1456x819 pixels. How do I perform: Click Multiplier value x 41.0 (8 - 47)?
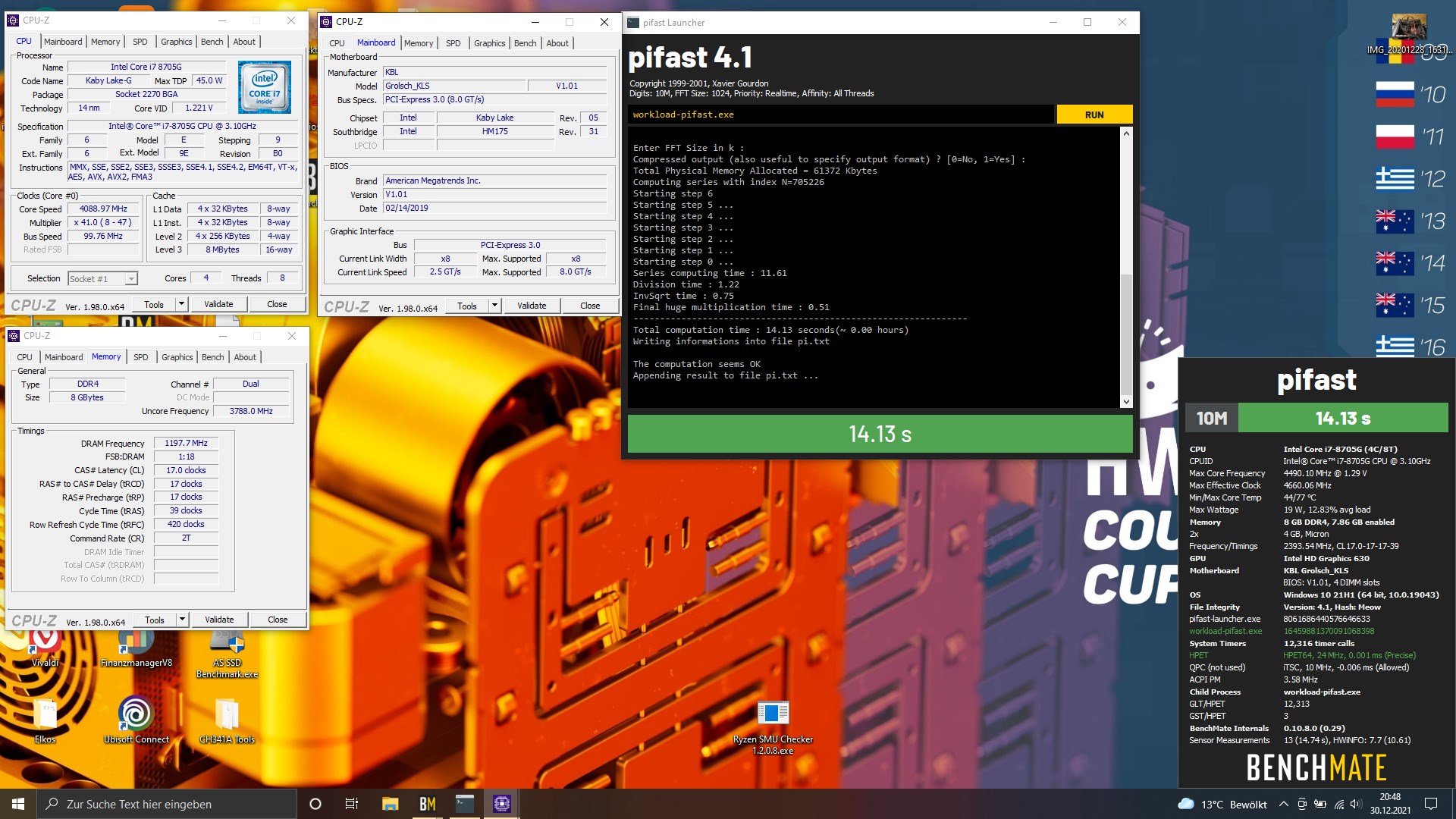[104, 223]
